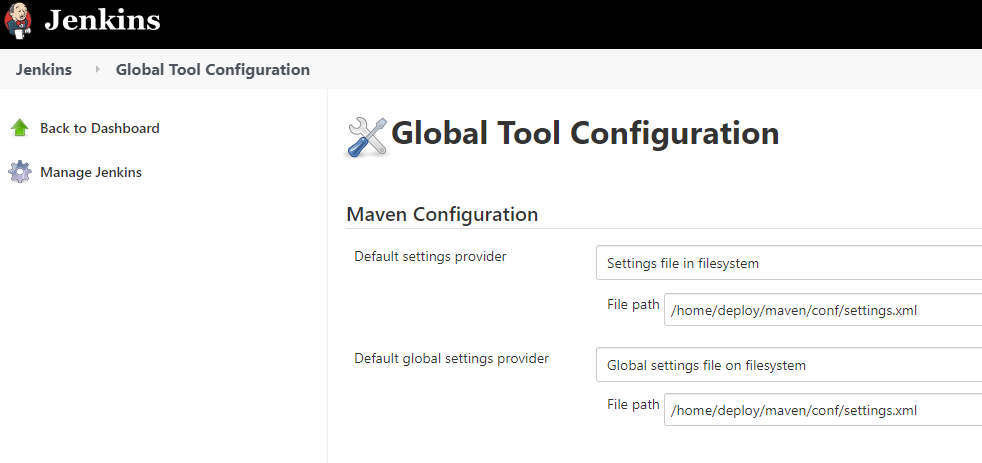Click the Global Tool Configuration page heading
Viewport: 982px width, 463px height.
click(x=585, y=133)
